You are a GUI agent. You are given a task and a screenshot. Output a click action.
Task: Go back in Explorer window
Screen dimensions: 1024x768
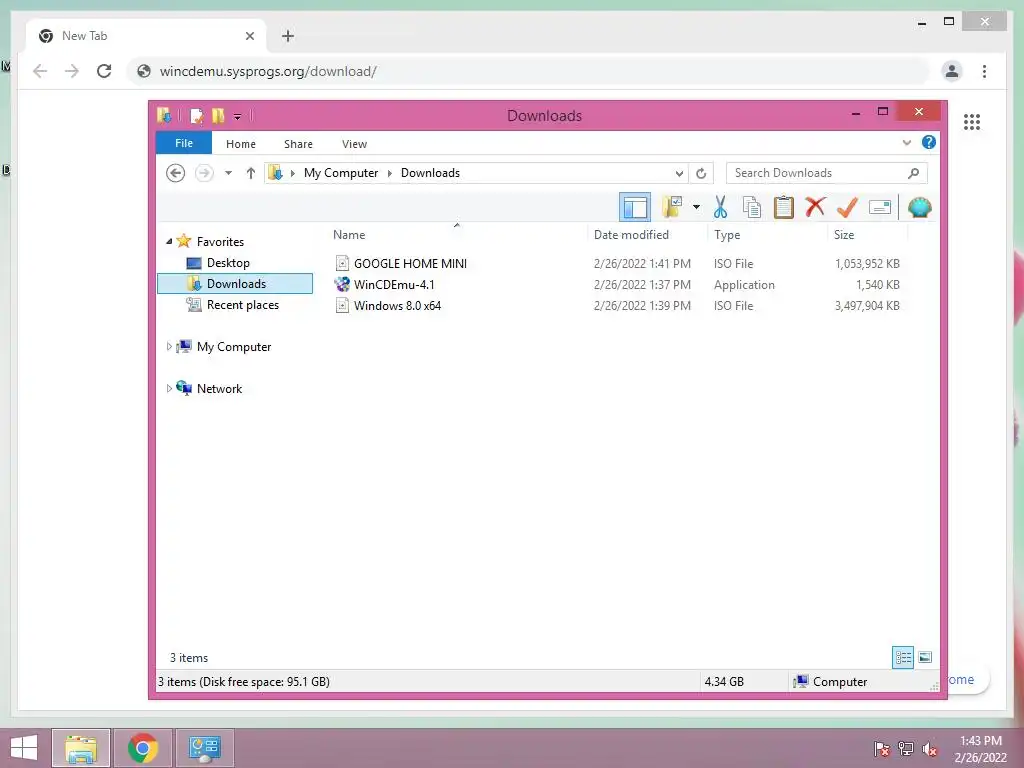point(175,173)
